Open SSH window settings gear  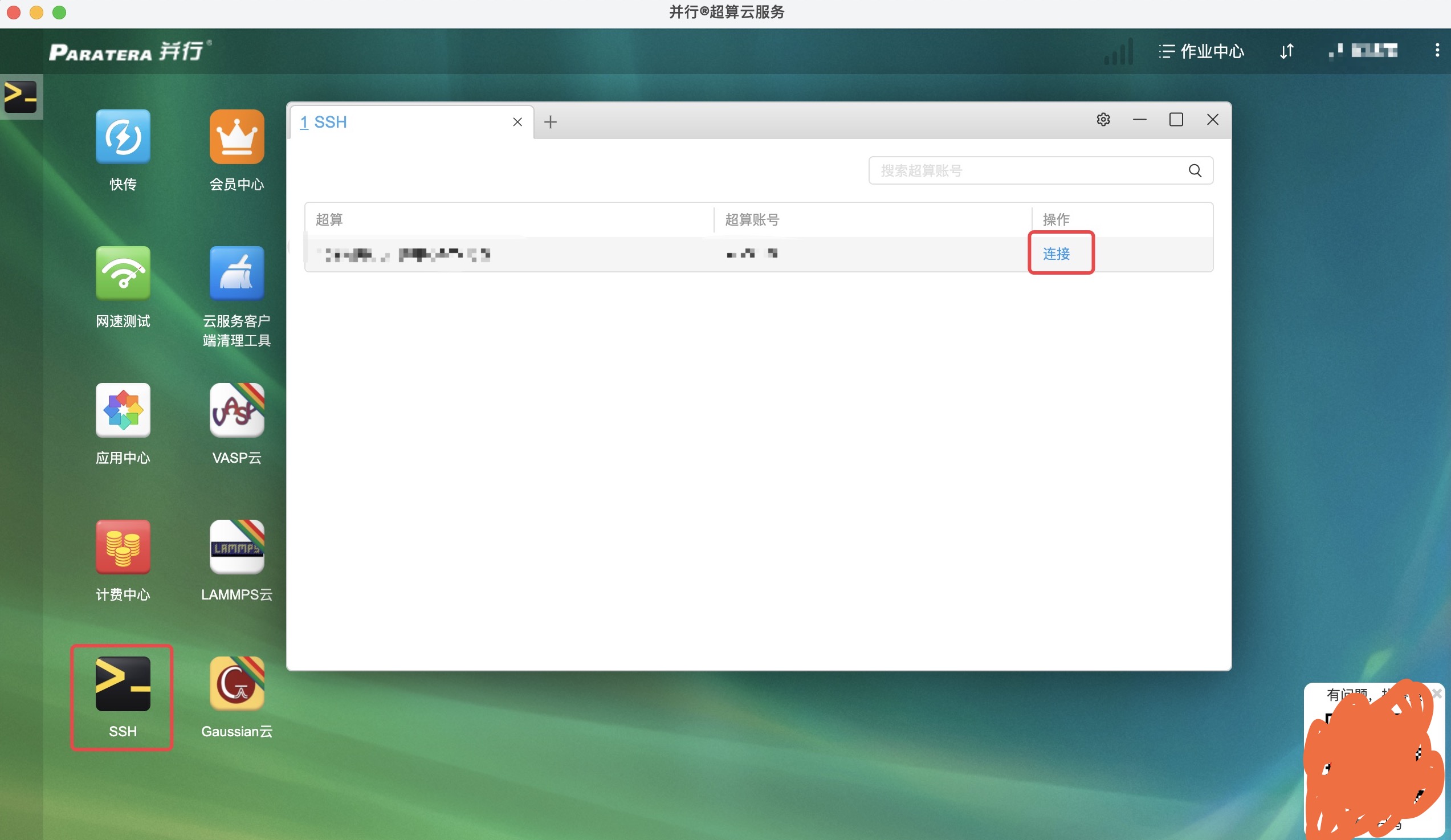1103,120
